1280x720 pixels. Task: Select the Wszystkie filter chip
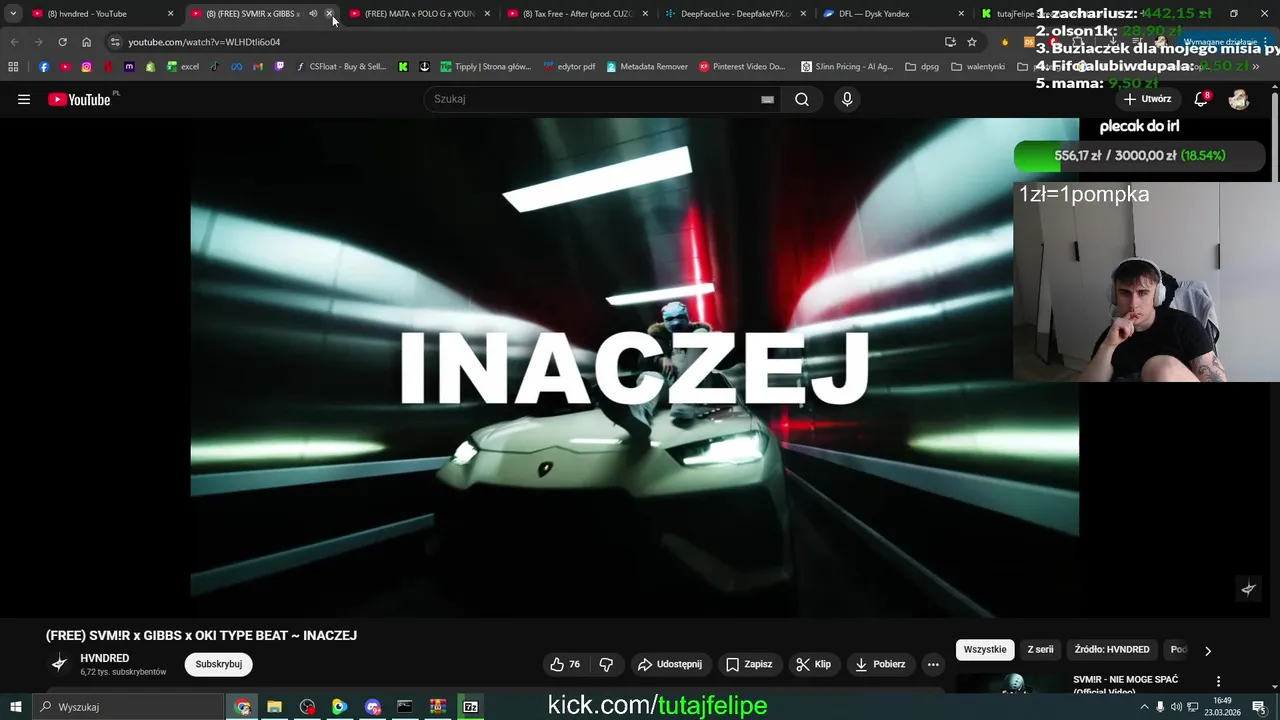click(x=985, y=650)
